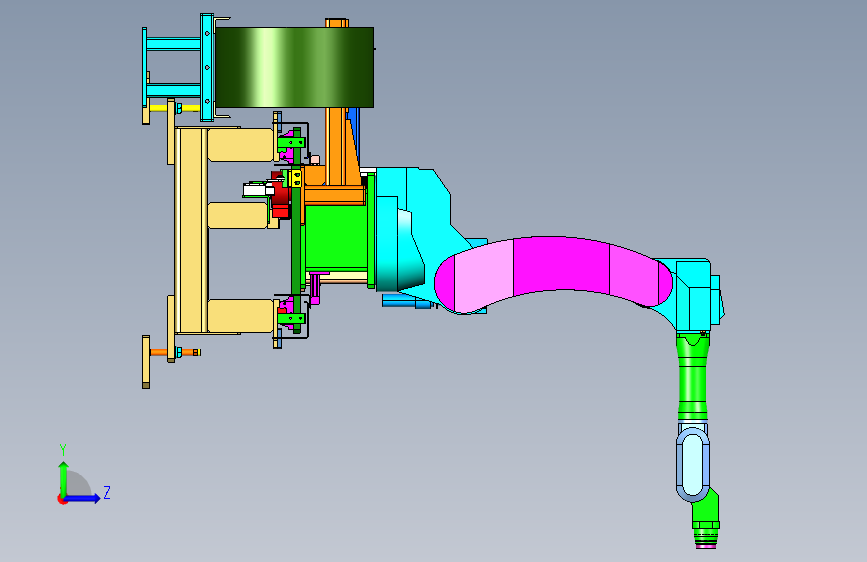
Task: Select the light blue oval link near the tool
Action: tap(692, 464)
